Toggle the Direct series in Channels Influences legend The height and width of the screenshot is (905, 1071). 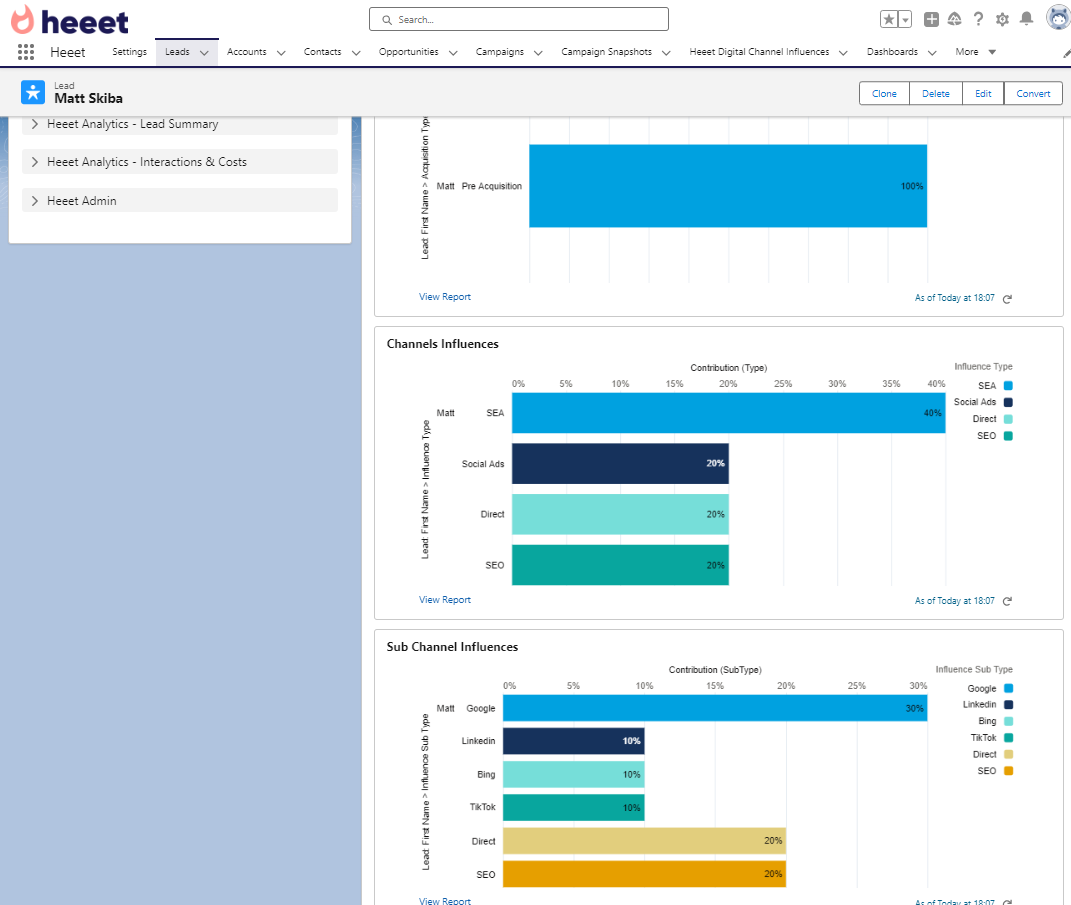tap(1011, 418)
